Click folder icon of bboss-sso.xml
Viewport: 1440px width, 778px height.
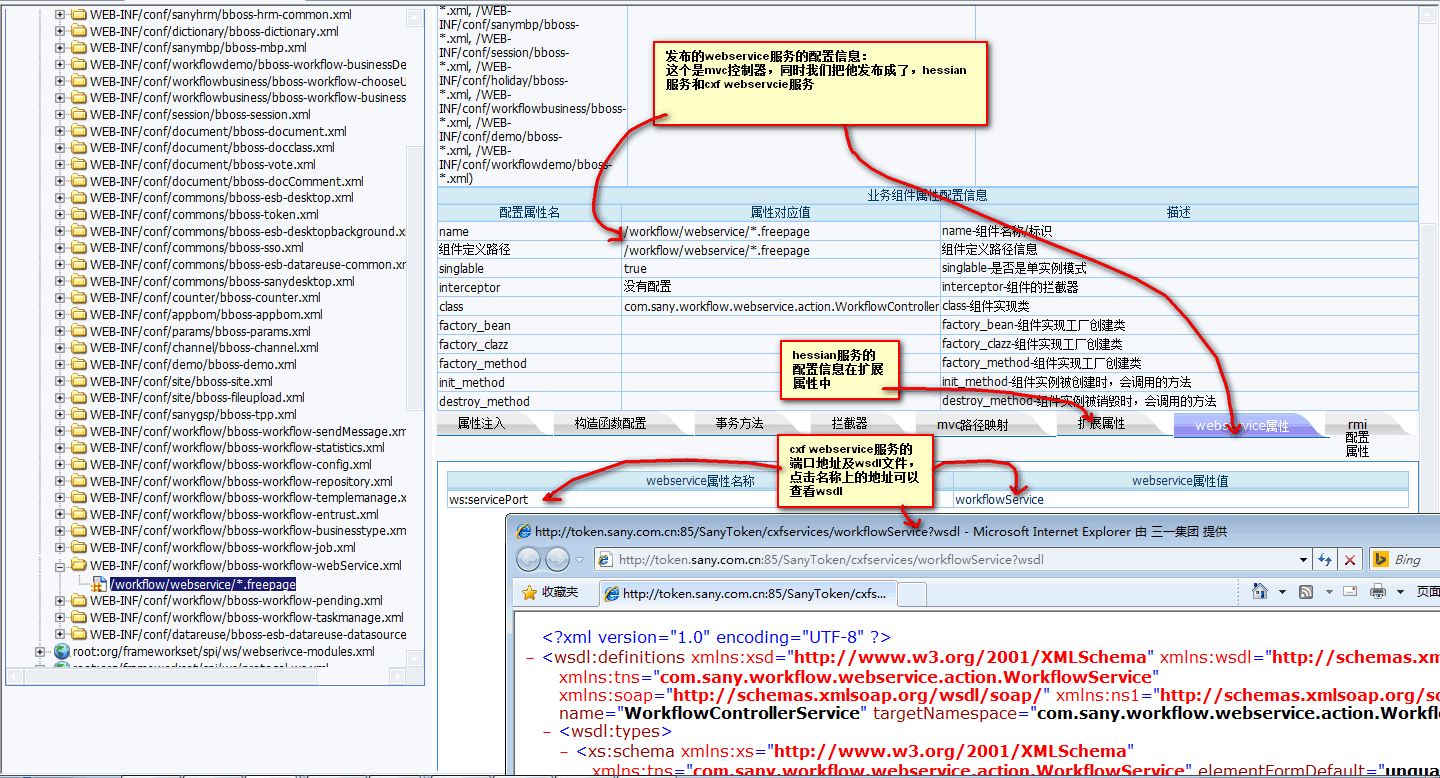point(79,247)
